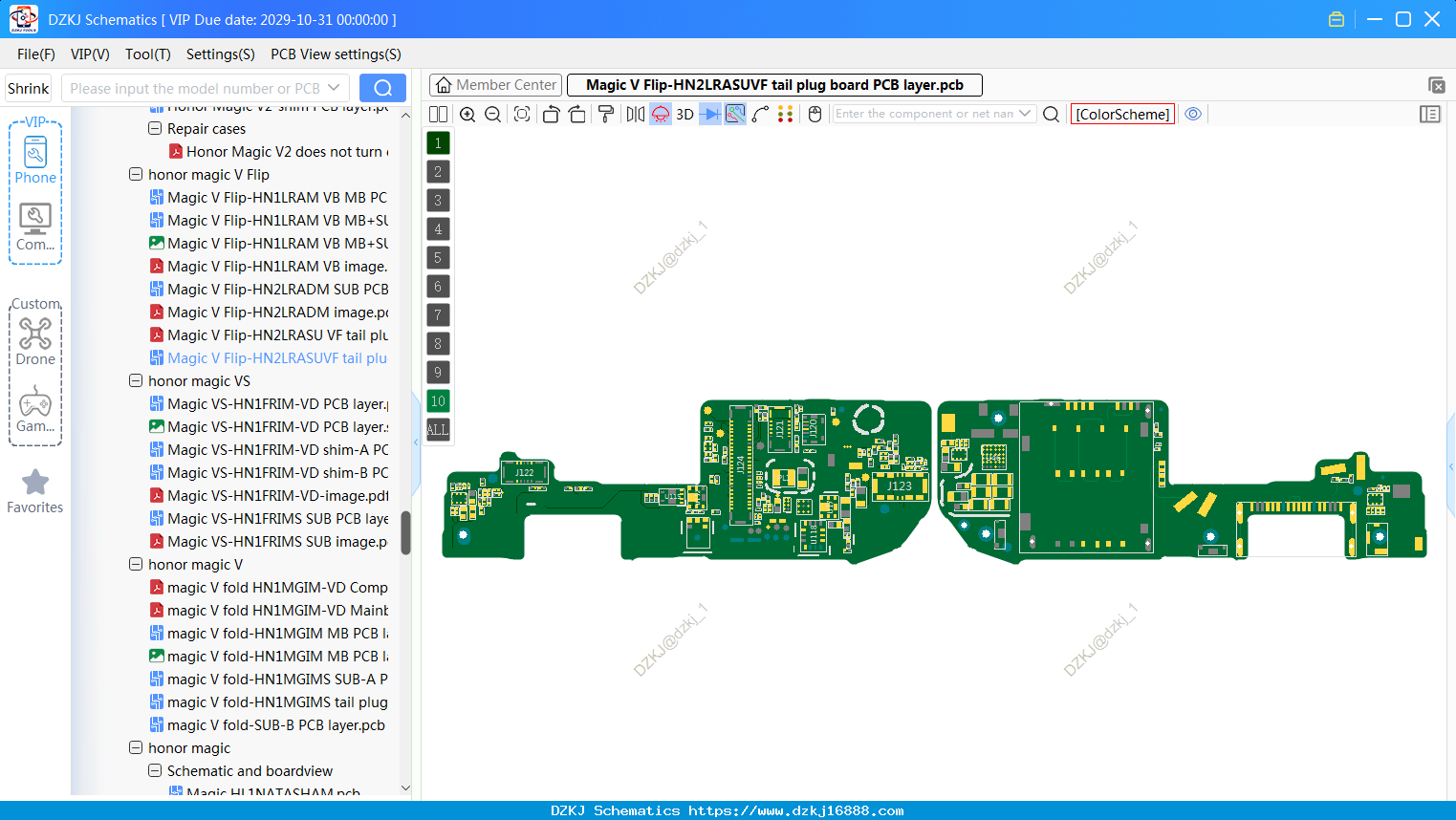Click the blue search button
Viewport: 1456px width, 820px height.
point(382,88)
